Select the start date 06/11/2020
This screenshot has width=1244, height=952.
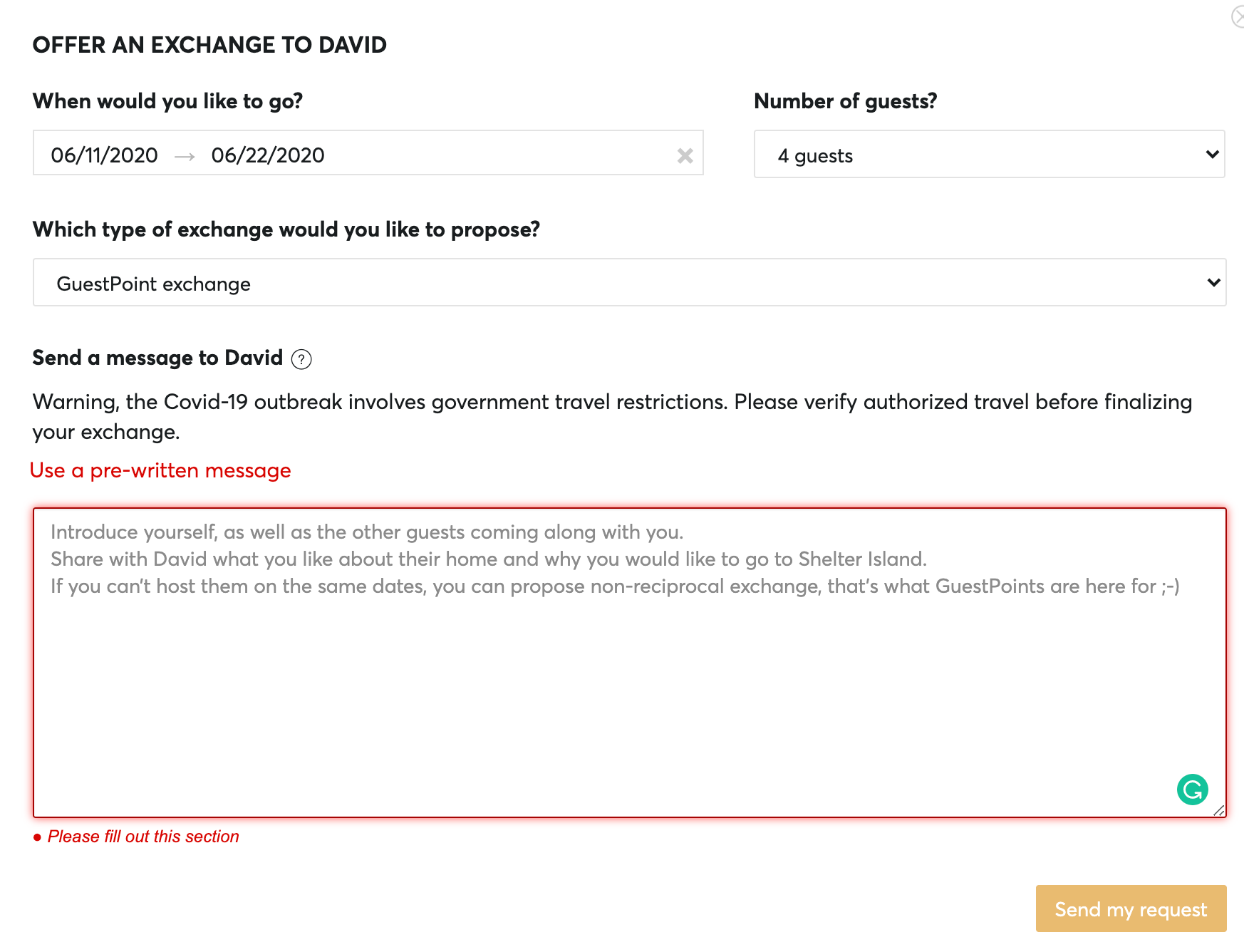(x=105, y=155)
